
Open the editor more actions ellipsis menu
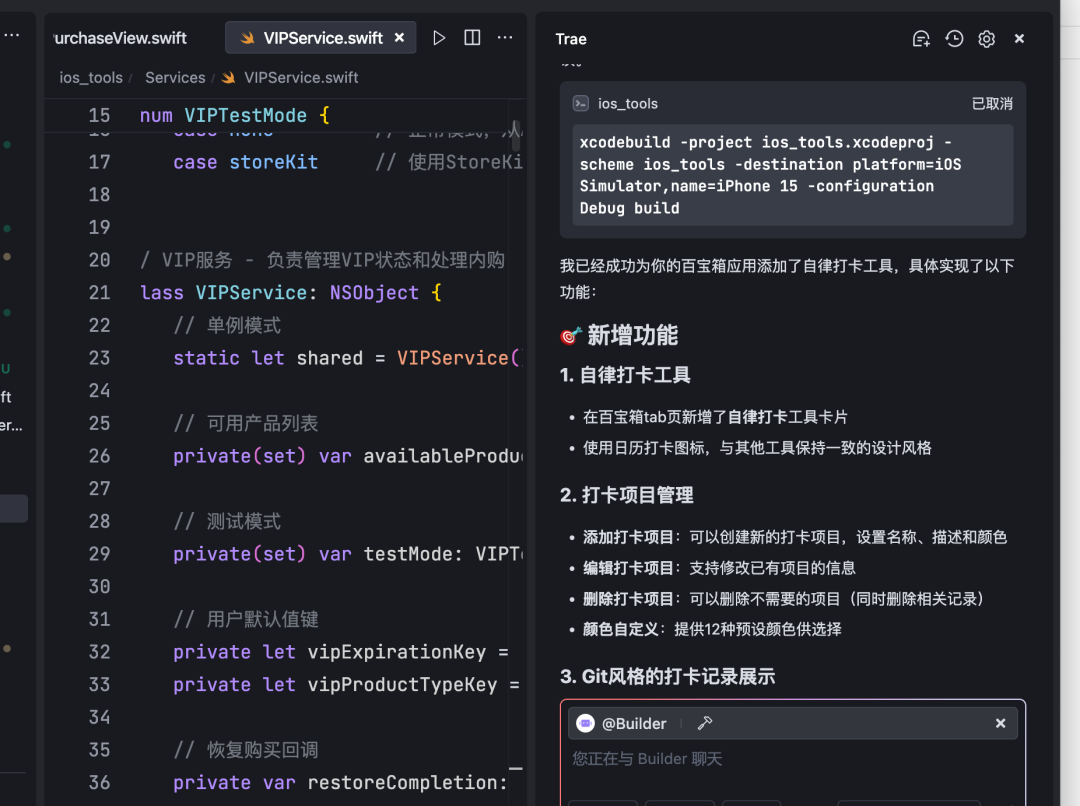pos(505,38)
